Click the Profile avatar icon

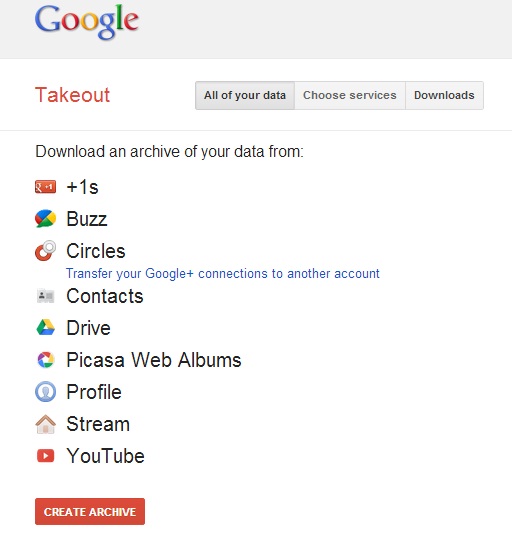(x=45, y=392)
